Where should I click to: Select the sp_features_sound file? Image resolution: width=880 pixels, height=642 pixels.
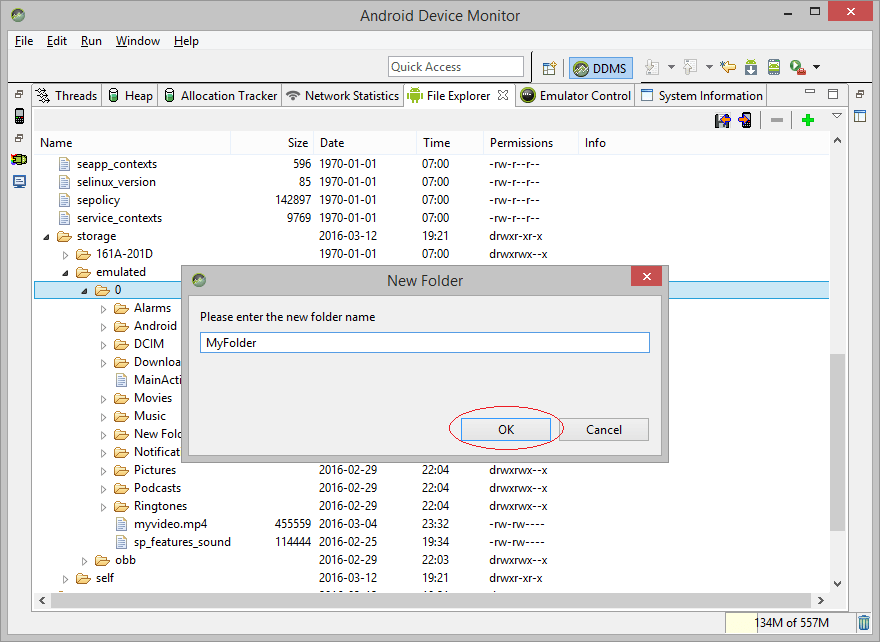[x=182, y=542]
